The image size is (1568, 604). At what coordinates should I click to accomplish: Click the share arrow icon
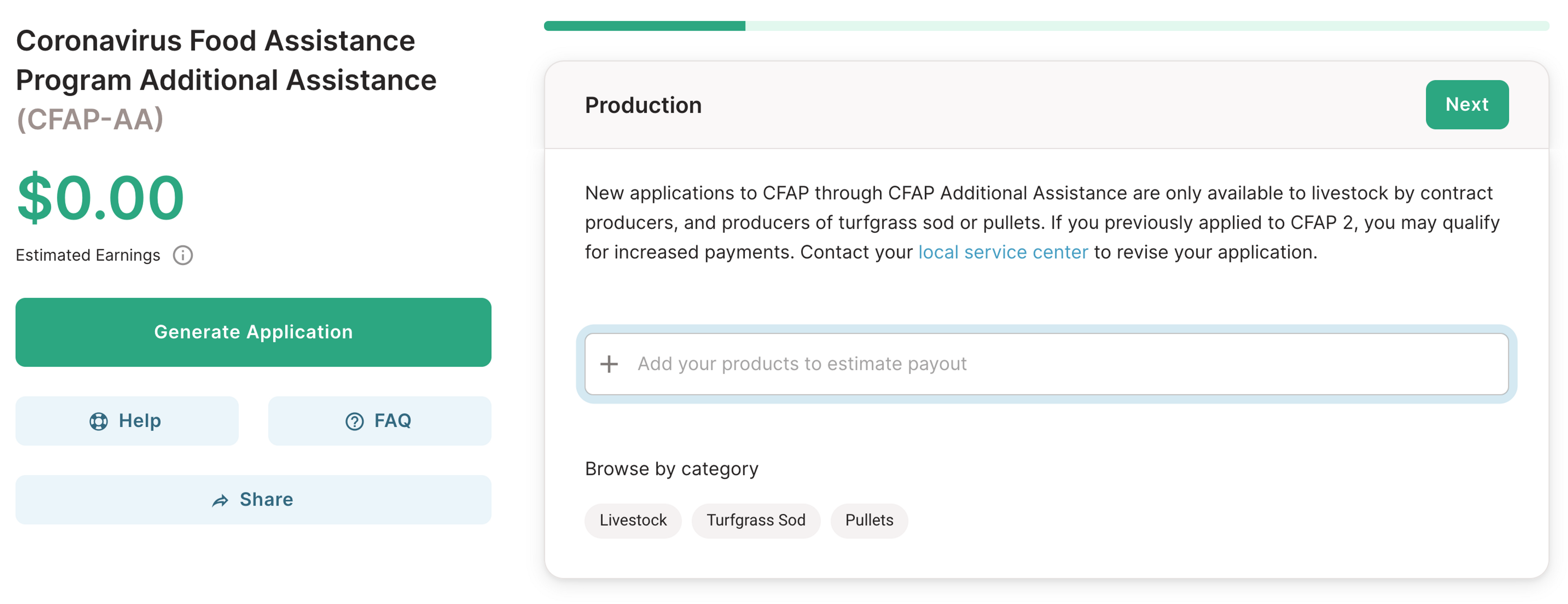click(x=220, y=501)
